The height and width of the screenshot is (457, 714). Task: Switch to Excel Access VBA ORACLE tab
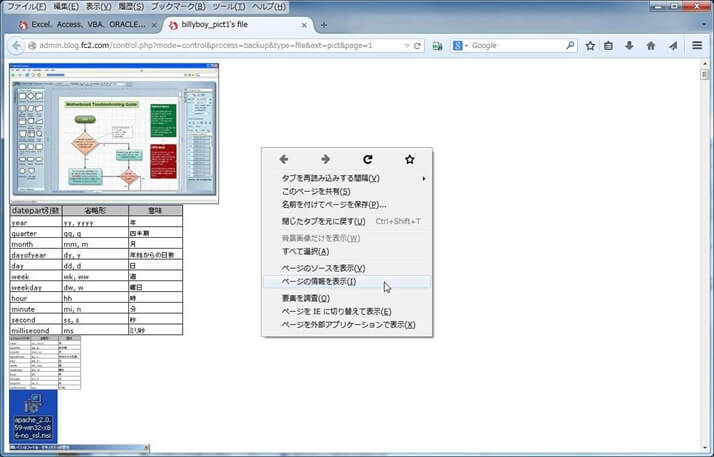(88, 25)
